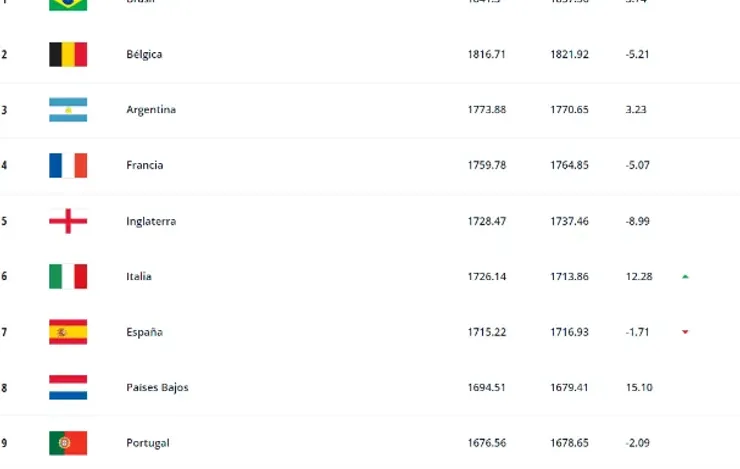The width and height of the screenshot is (740, 469).
Task: Click the Italy flag icon
Action: [x=68, y=276]
